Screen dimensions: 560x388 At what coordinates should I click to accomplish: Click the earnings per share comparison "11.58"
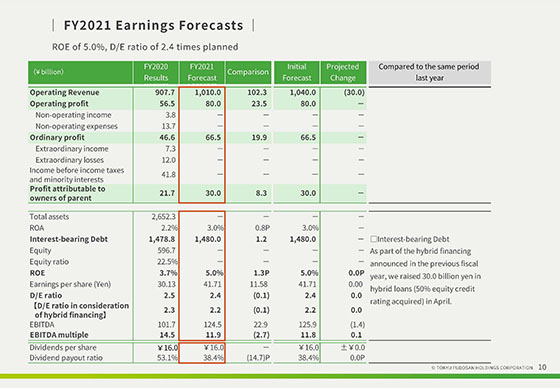click(x=258, y=284)
